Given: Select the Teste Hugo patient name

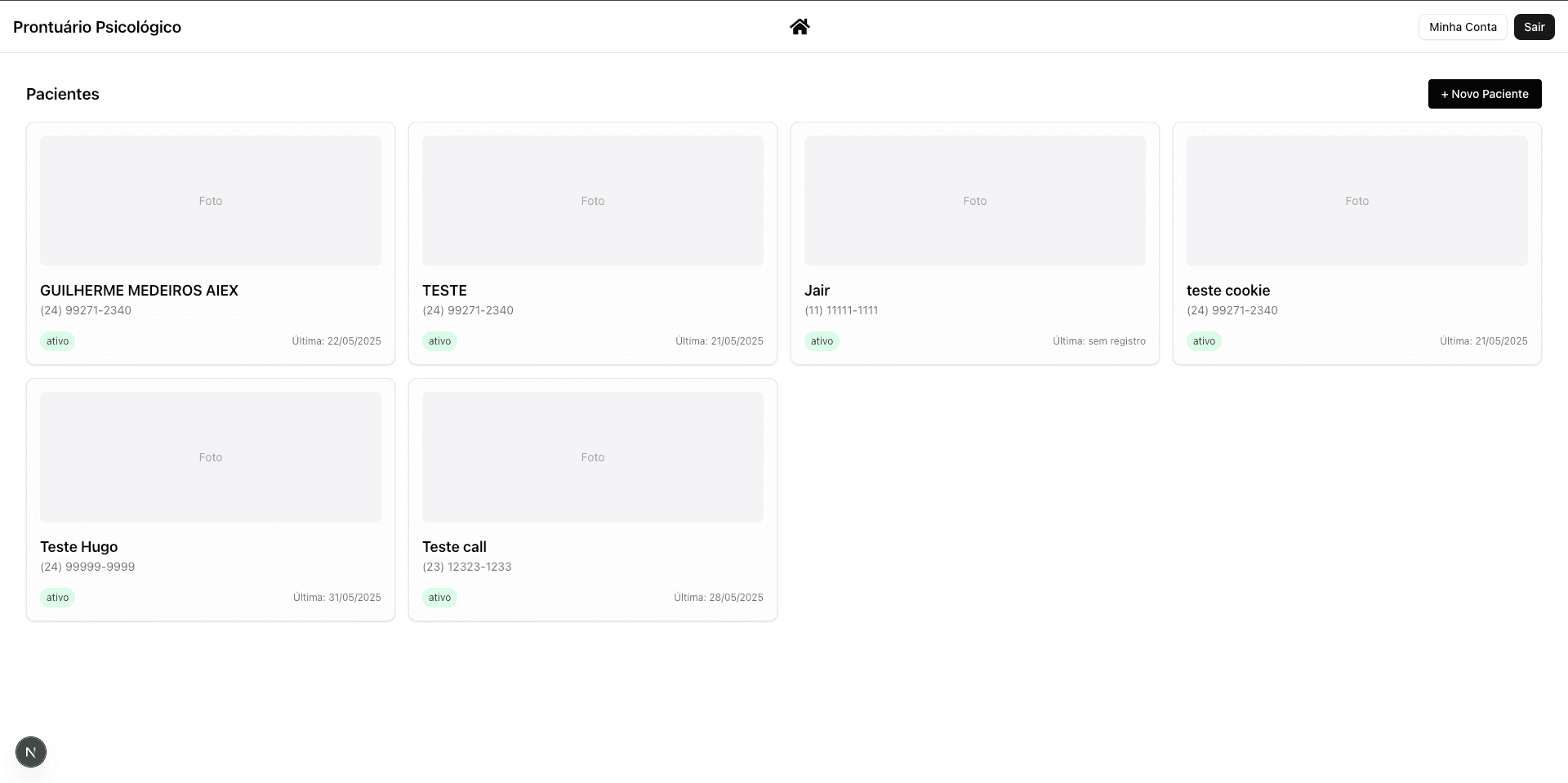Looking at the screenshot, I should [x=79, y=547].
